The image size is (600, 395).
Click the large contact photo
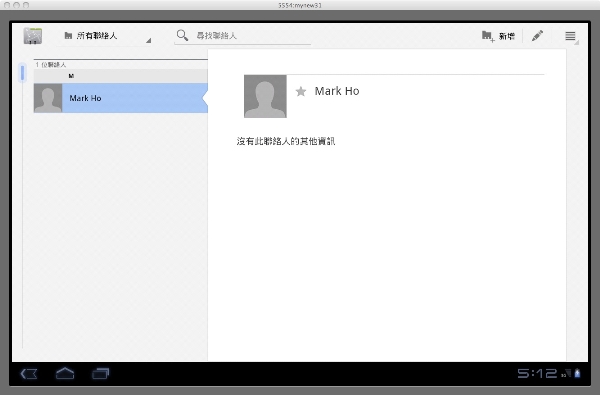(265, 96)
